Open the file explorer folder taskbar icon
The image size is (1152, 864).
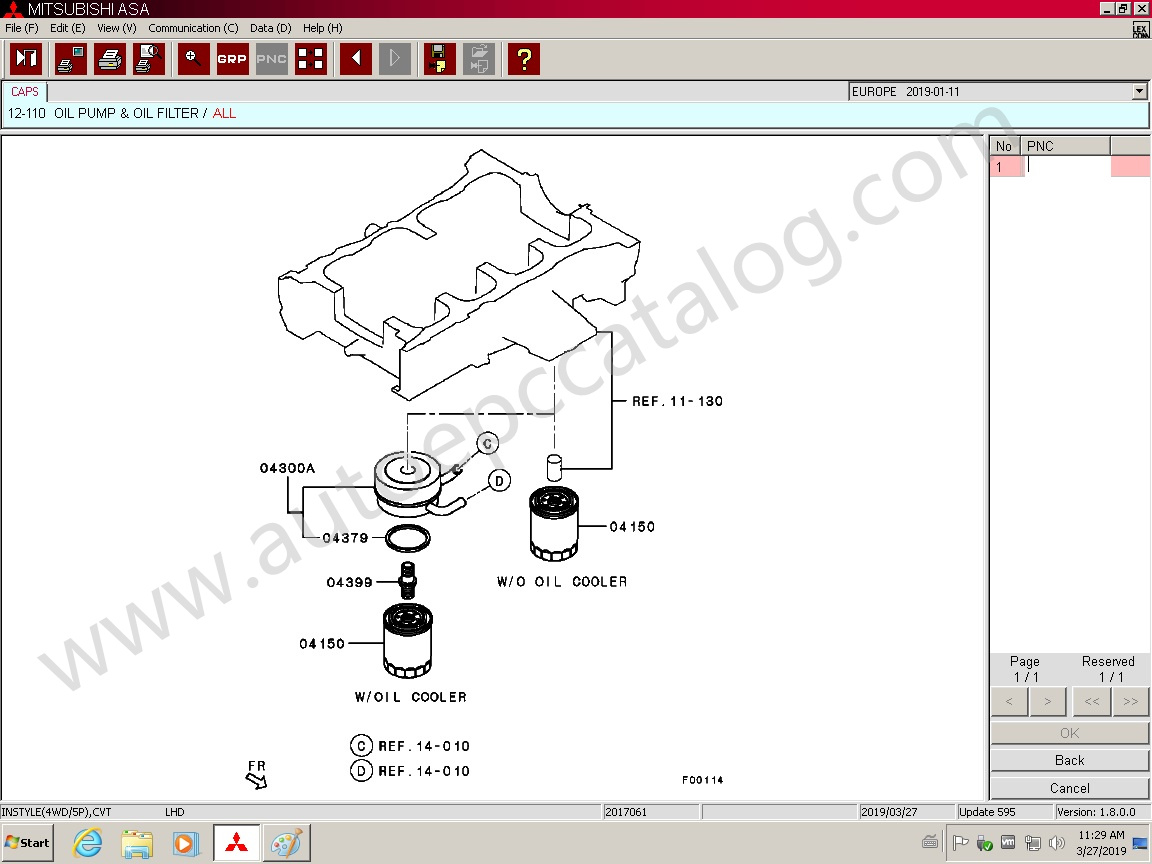tap(137, 843)
